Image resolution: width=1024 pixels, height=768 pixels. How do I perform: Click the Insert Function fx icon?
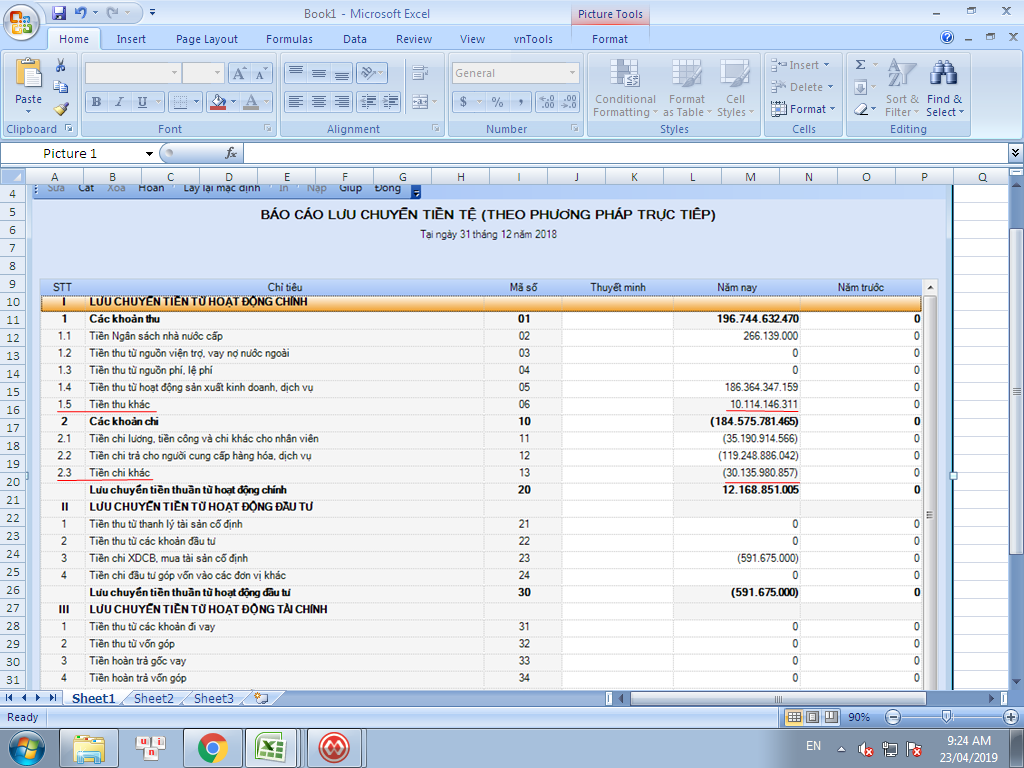pyautogui.click(x=231, y=153)
